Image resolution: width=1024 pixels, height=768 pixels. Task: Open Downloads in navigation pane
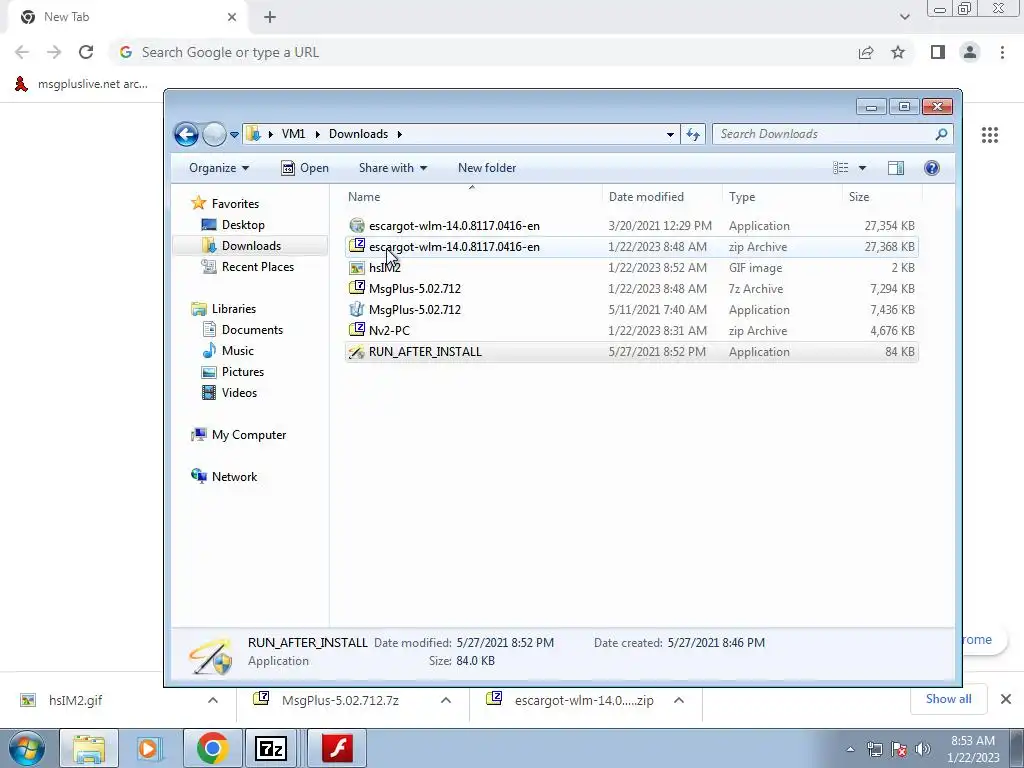pos(251,246)
